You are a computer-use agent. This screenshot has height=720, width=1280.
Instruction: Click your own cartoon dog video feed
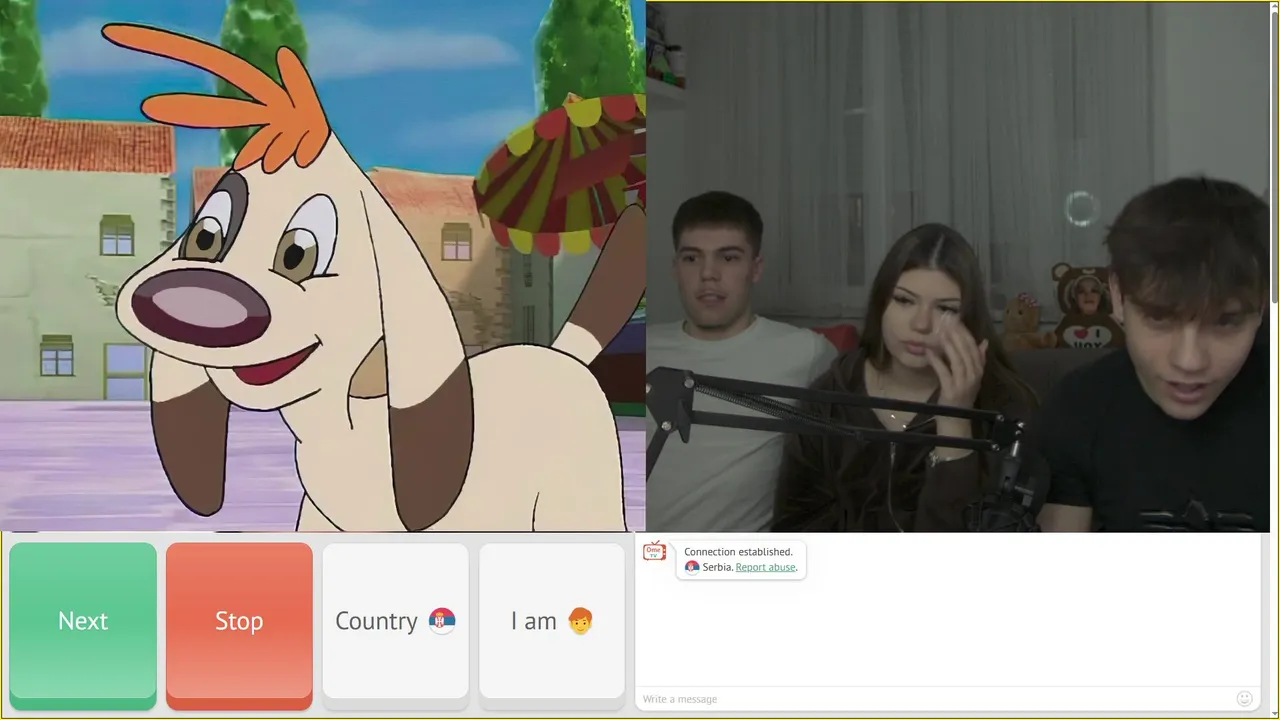(x=322, y=266)
